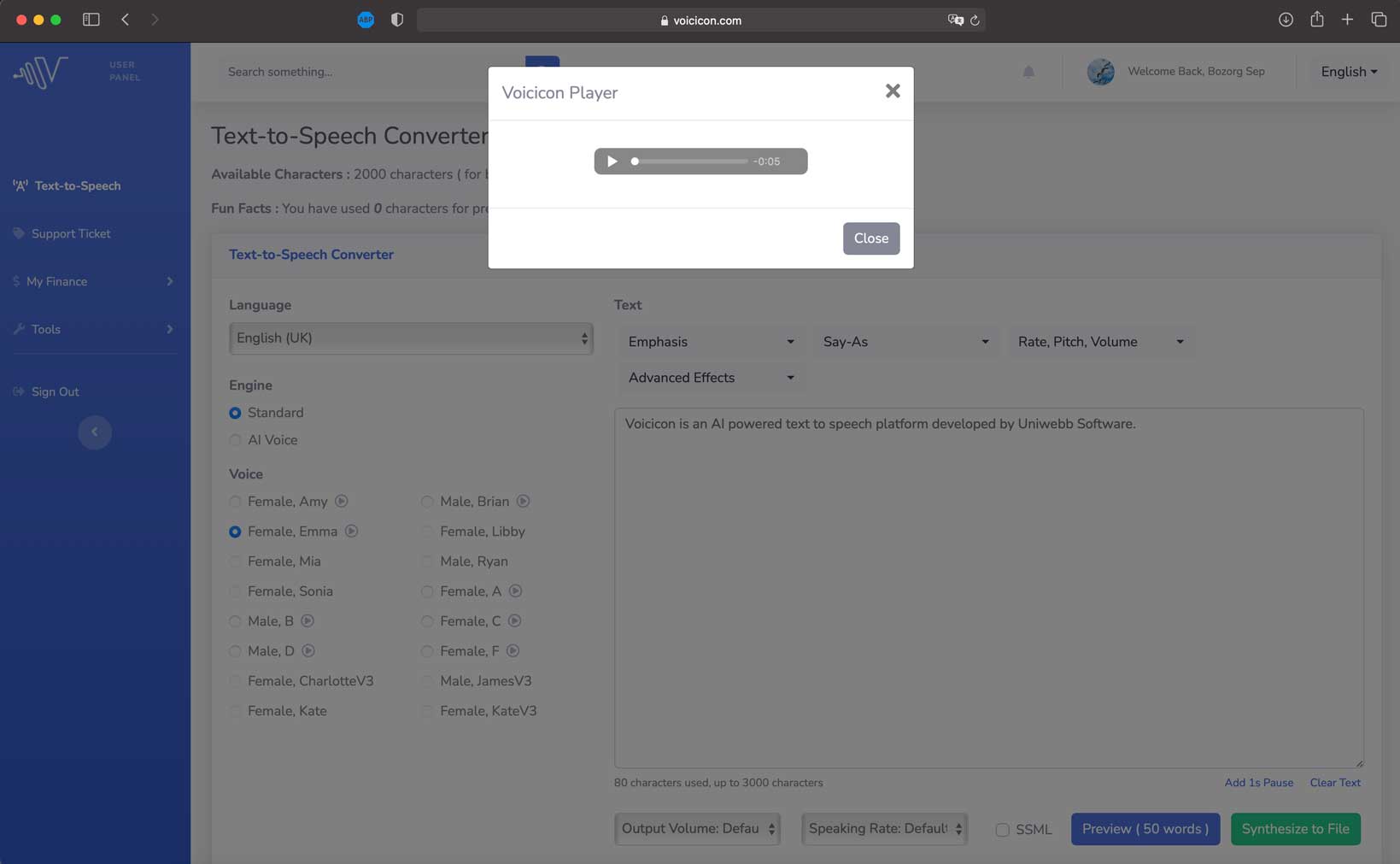Click Preview ( 50 words ) button

(x=1145, y=829)
